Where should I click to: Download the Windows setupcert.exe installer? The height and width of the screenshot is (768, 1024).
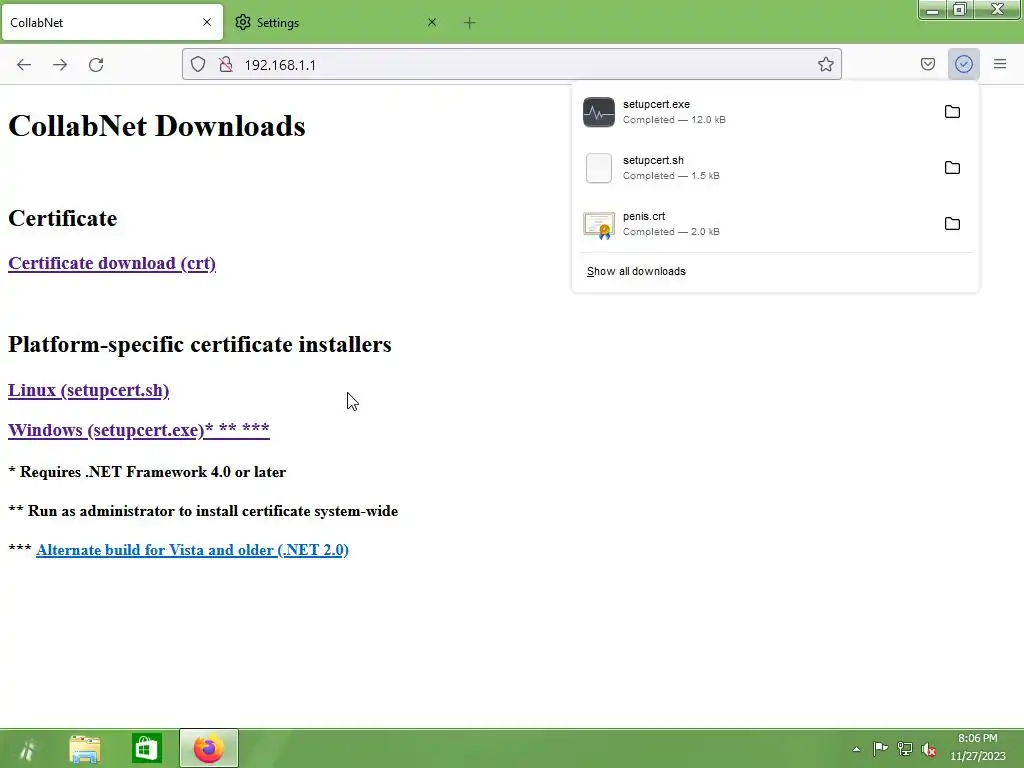pyautogui.click(x=138, y=430)
